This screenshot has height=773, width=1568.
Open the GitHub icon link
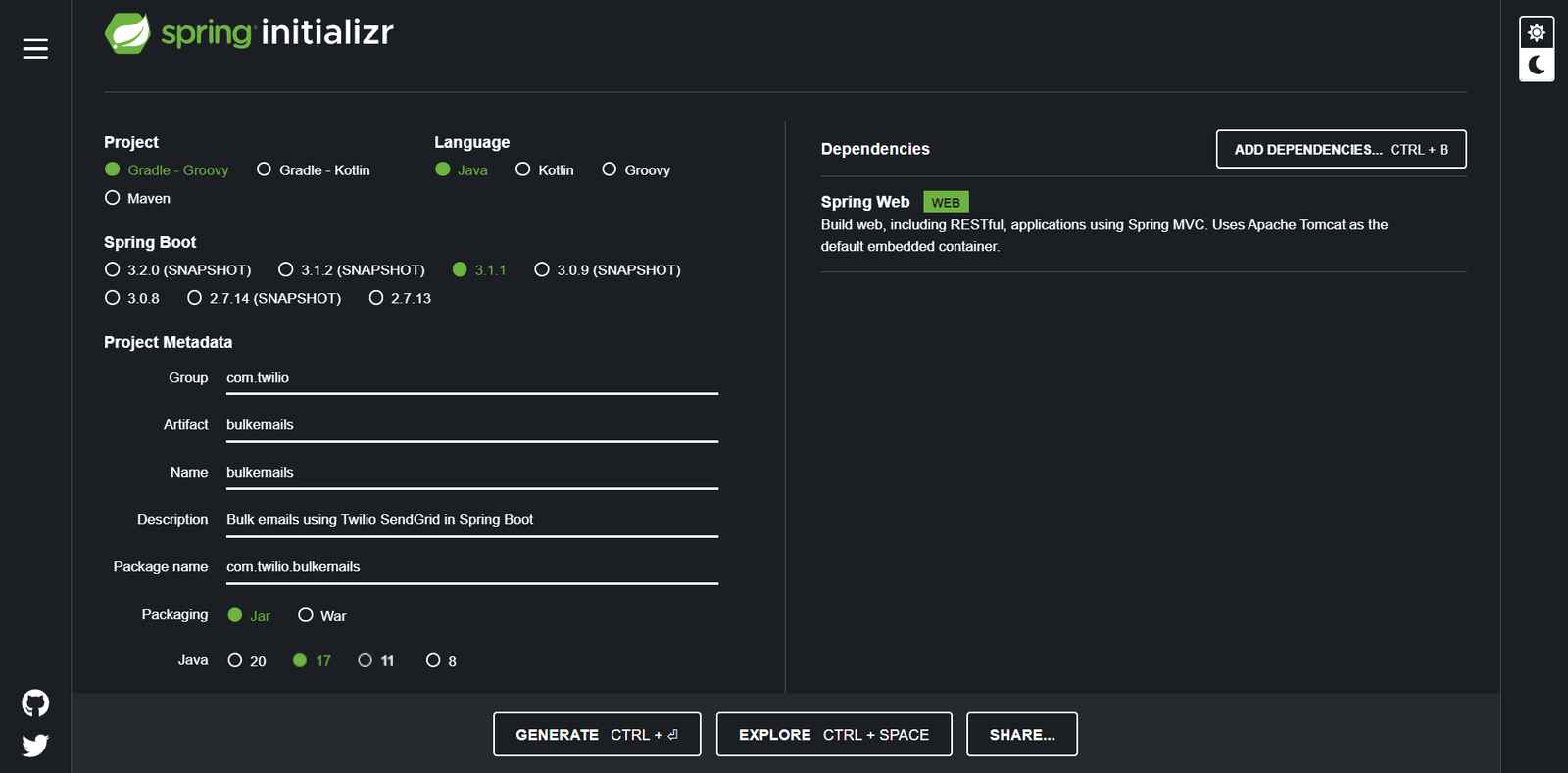(x=35, y=703)
